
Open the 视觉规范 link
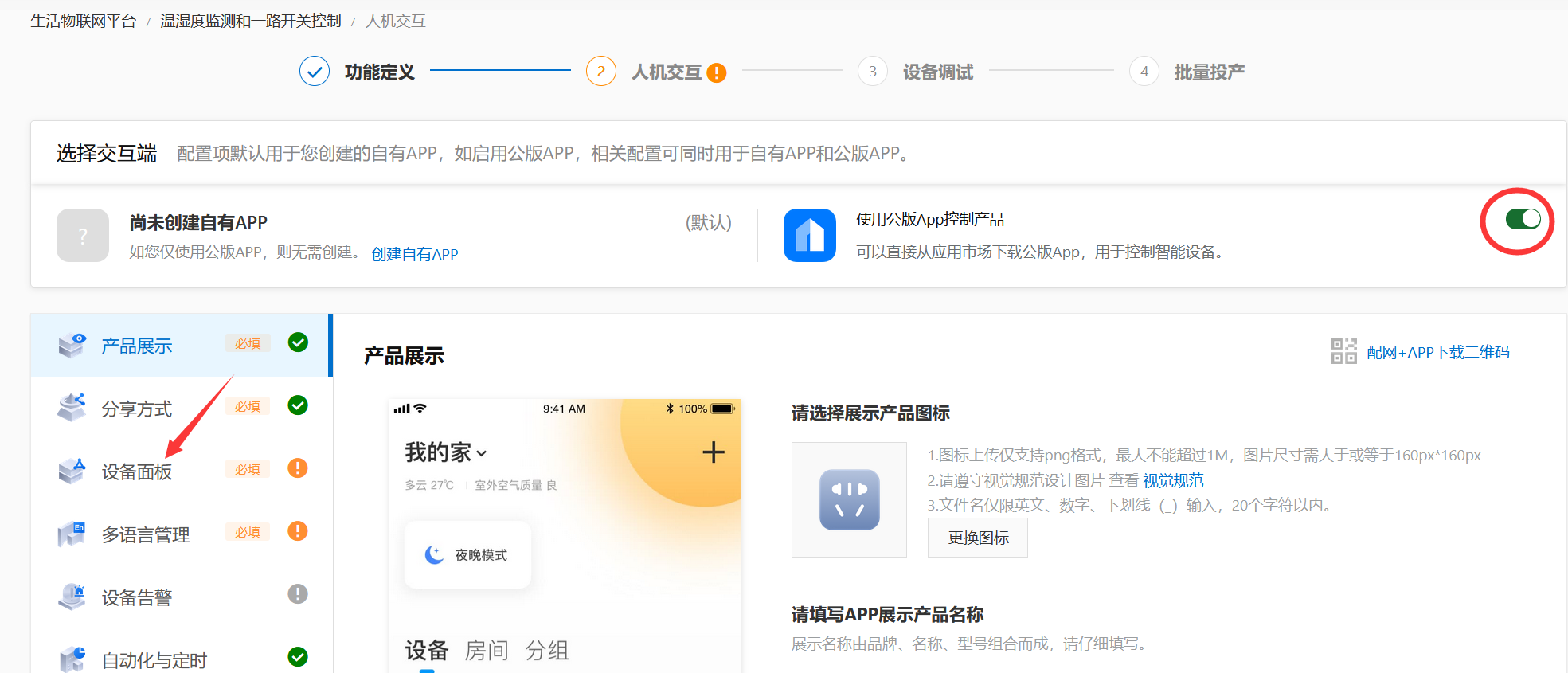click(x=1173, y=481)
